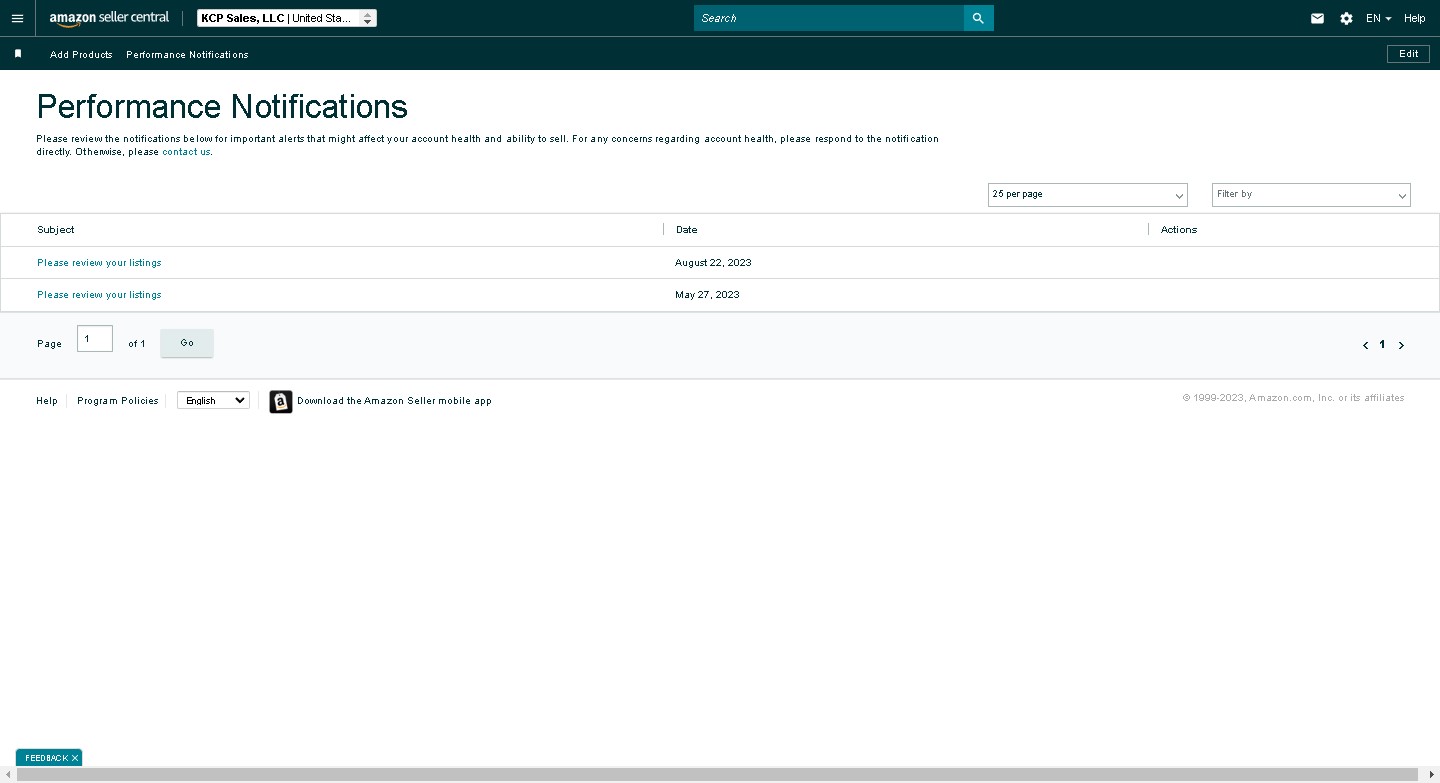Click the Go page button

187,343
